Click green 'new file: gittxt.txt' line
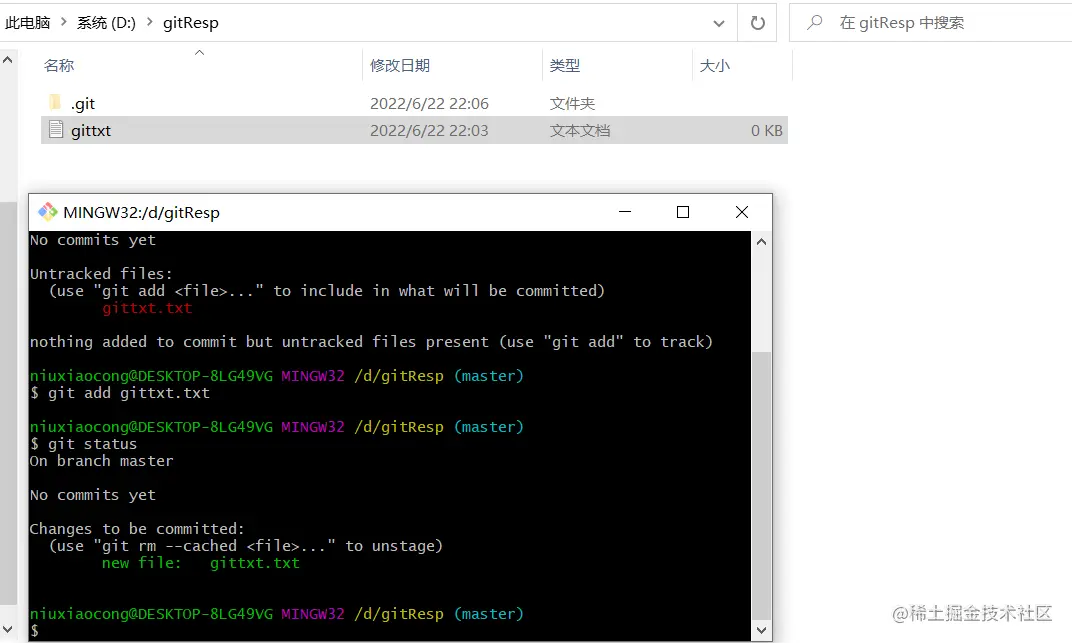This screenshot has height=643, width=1072. 200,563
